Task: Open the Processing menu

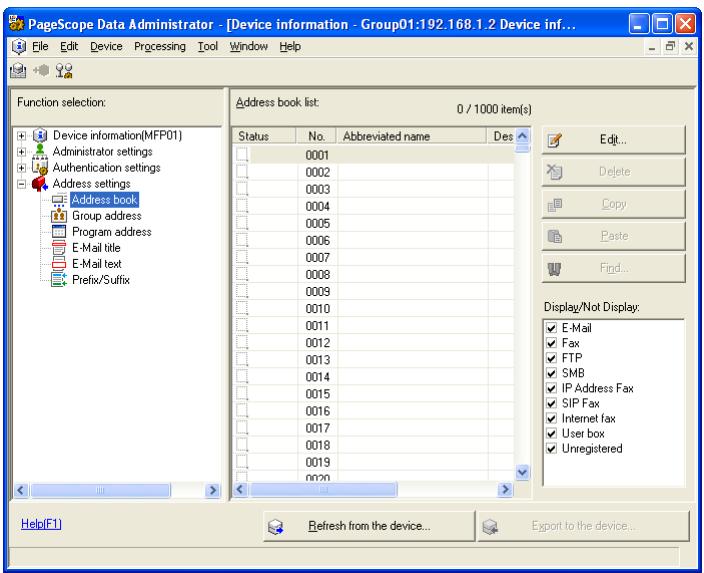Action: pos(160,46)
